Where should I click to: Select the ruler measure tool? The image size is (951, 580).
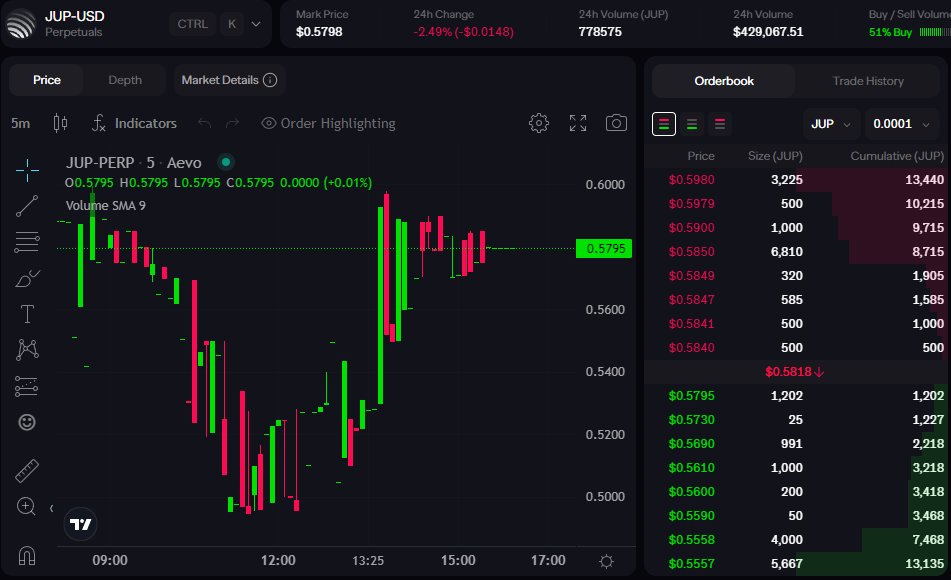(27, 470)
